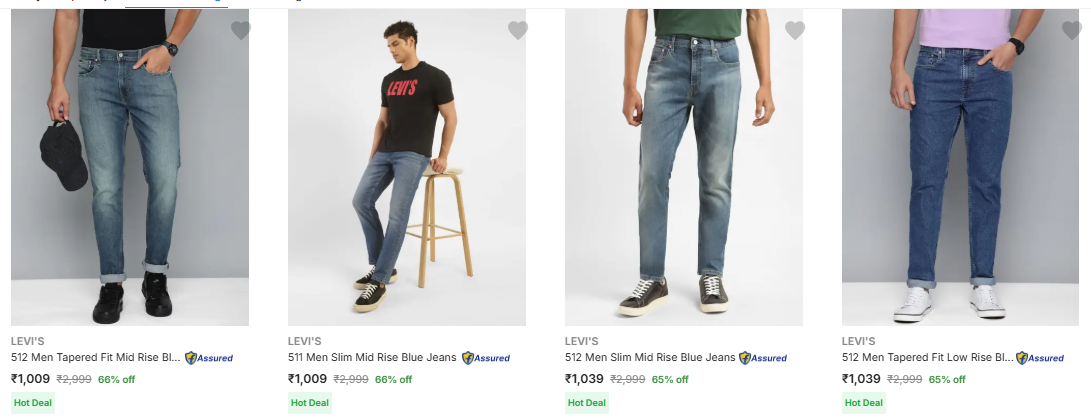Click Assured badge on 511 Slim jeans
This screenshot has height=418, width=1091.
point(486,358)
